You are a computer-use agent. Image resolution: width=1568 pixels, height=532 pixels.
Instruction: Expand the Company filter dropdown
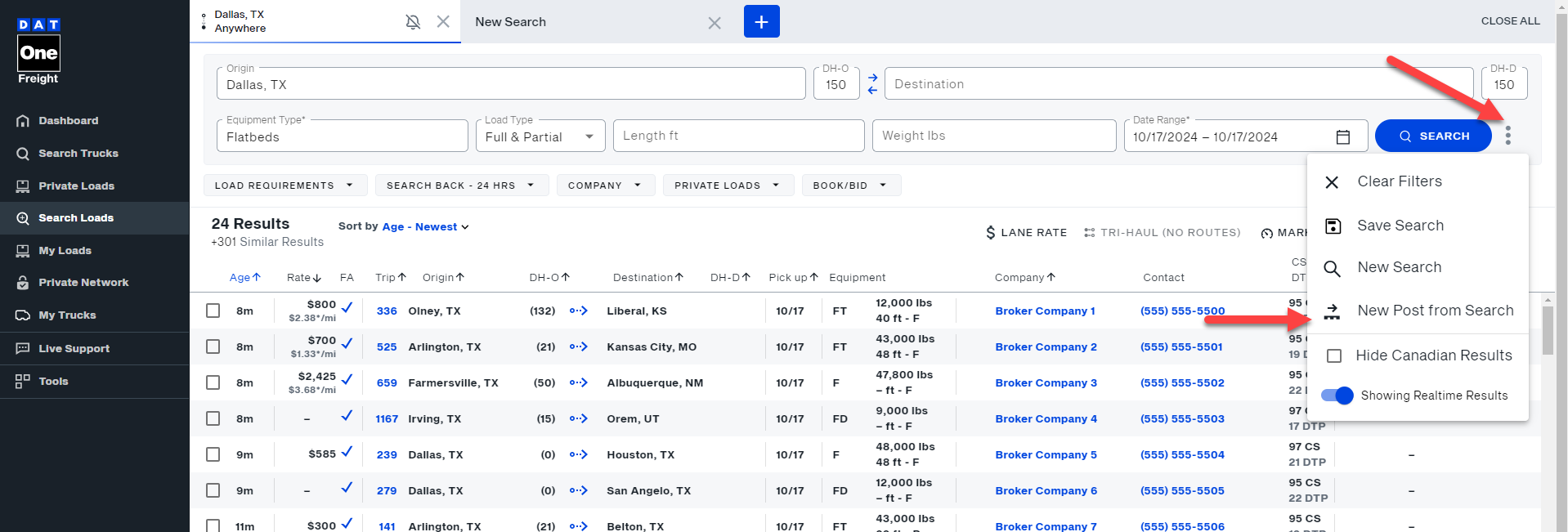[606, 186]
